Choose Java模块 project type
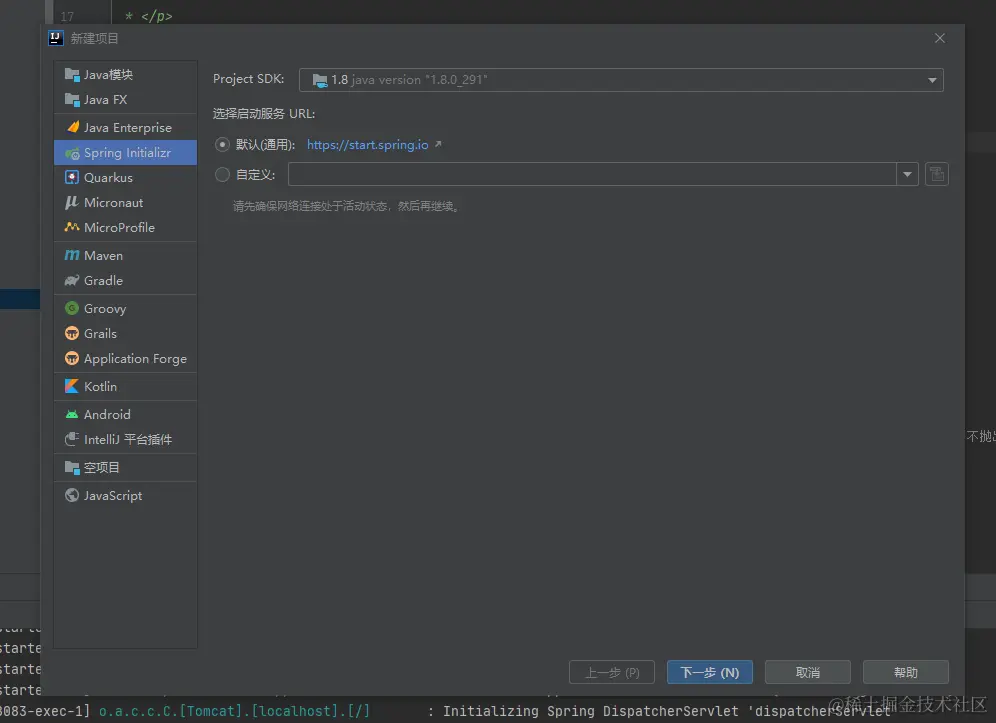The width and height of the screenshot is (996, 723). coord(125,75)
